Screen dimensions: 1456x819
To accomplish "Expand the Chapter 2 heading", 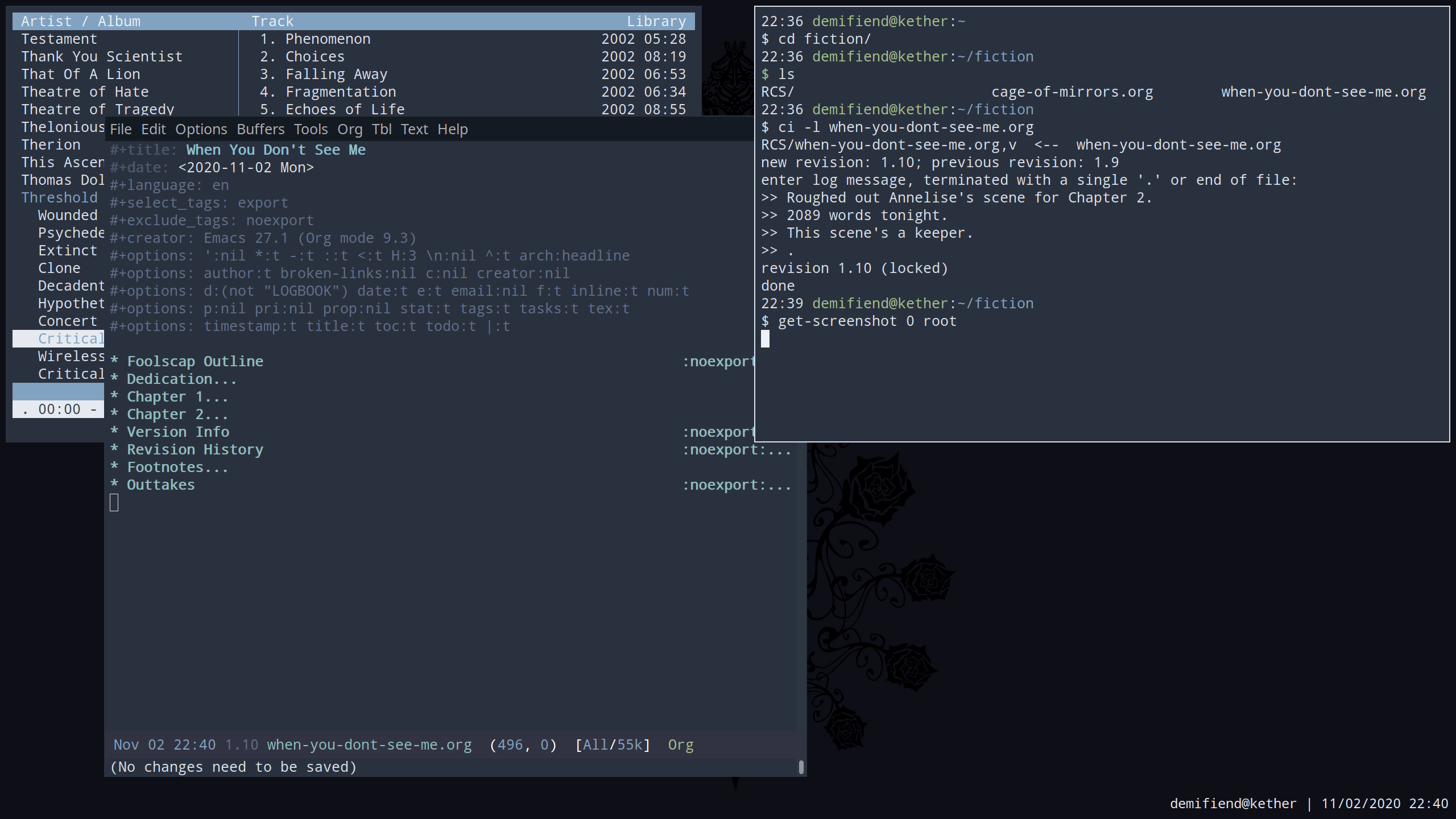I will pyautogui.click(x=176, y=414).
